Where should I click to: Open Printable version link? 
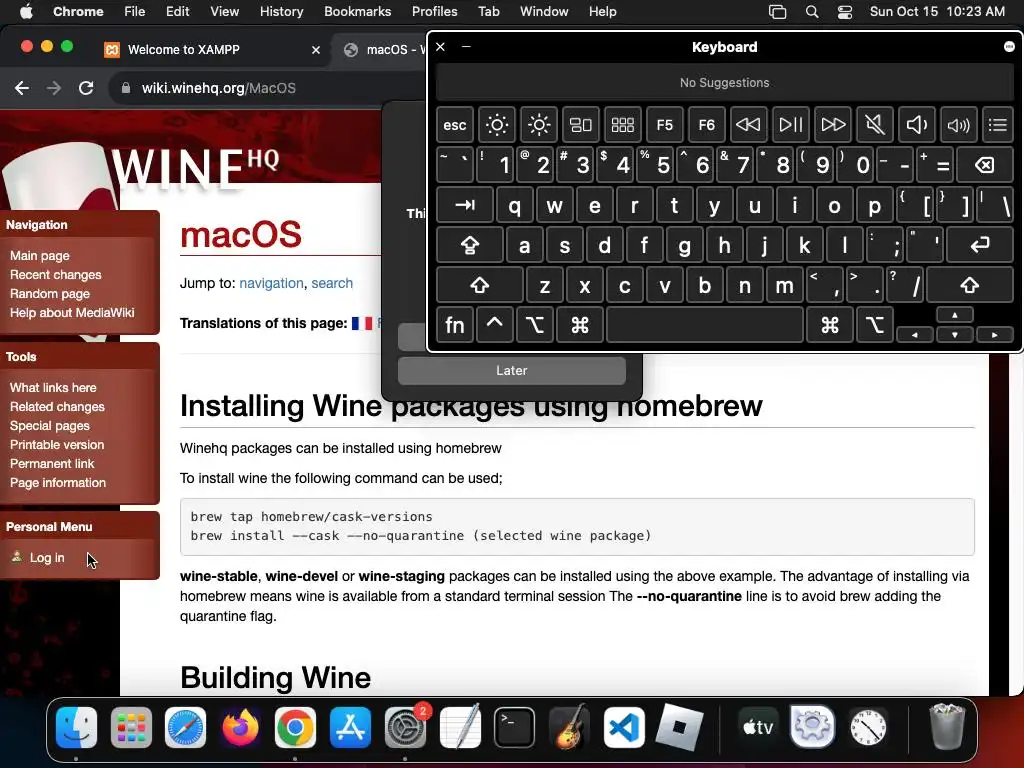click(x=57, y=445)
